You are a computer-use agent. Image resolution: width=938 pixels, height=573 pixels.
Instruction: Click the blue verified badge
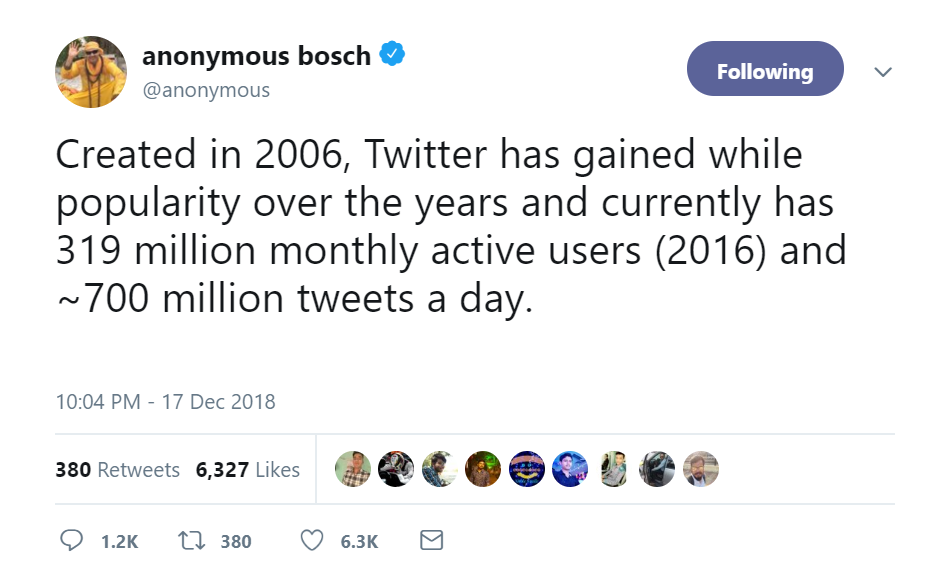pos(392,54)
